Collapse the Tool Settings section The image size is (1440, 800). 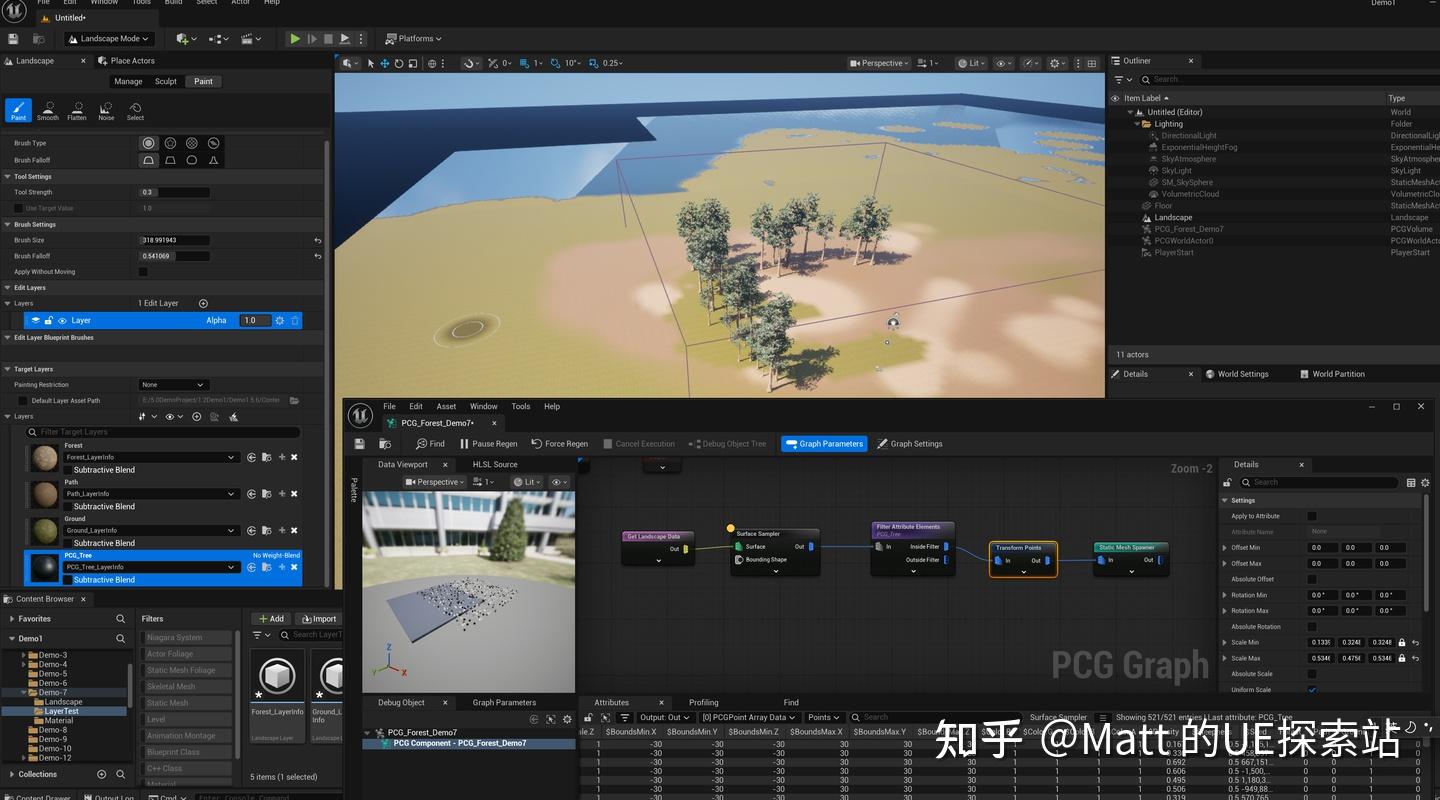coord(8,177)
